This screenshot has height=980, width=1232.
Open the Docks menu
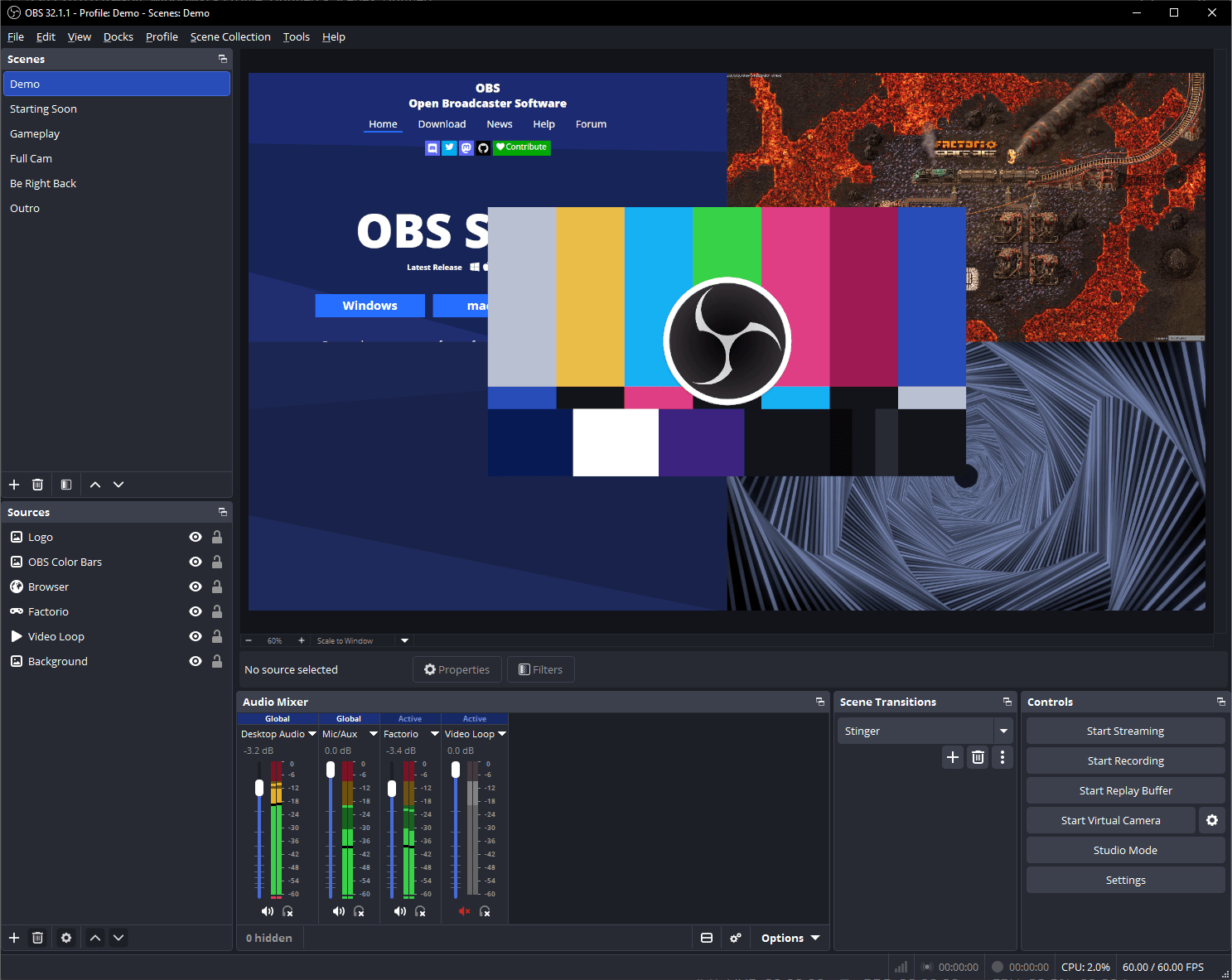118,36
